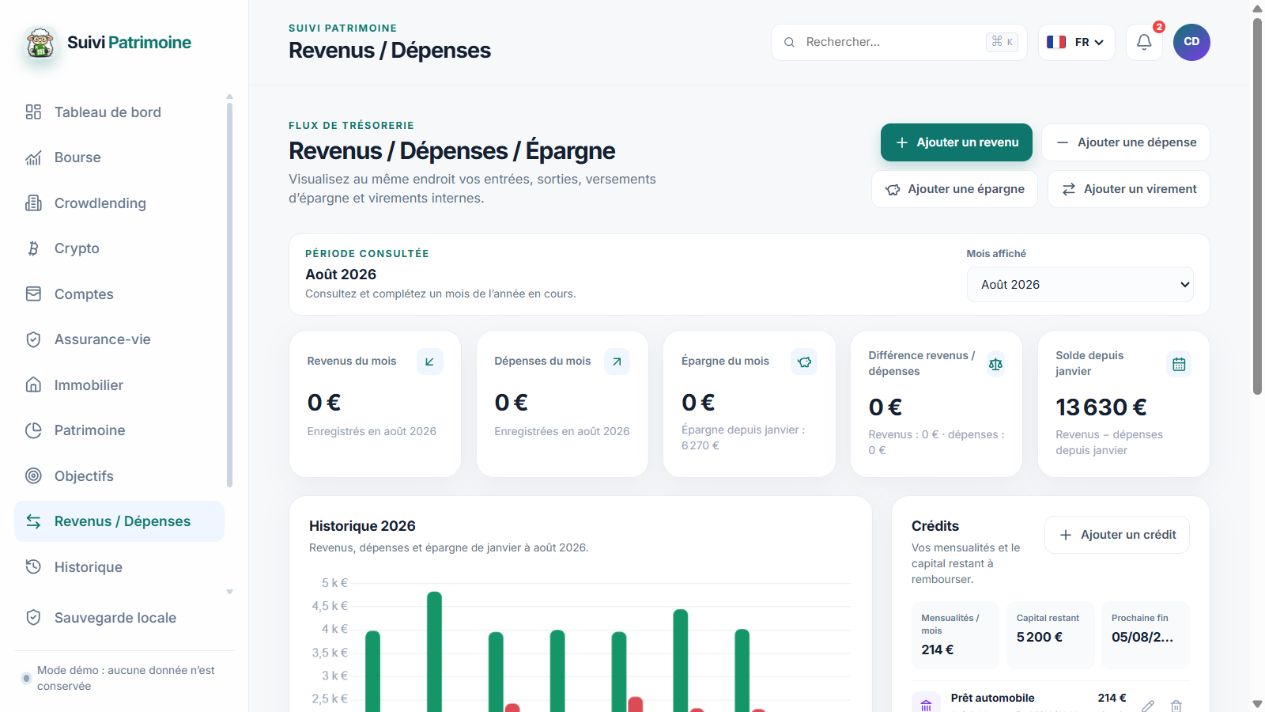Open the FR language dropdown

pyautogui.click(x=1076, y=42)
